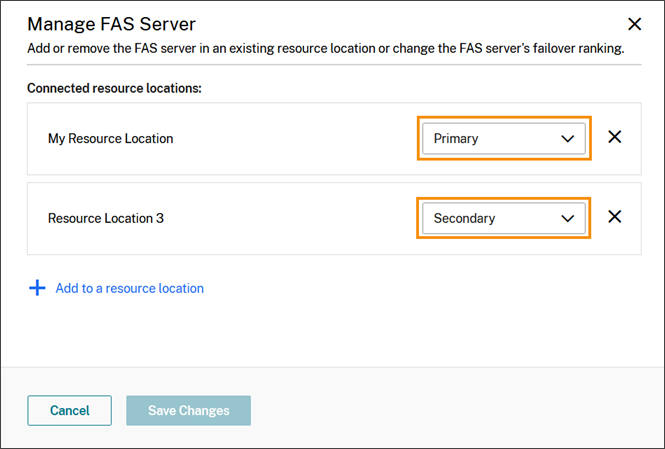Click the blue plus icon
The width and height of the screenshot is (665, 449).
coord(37,288)
